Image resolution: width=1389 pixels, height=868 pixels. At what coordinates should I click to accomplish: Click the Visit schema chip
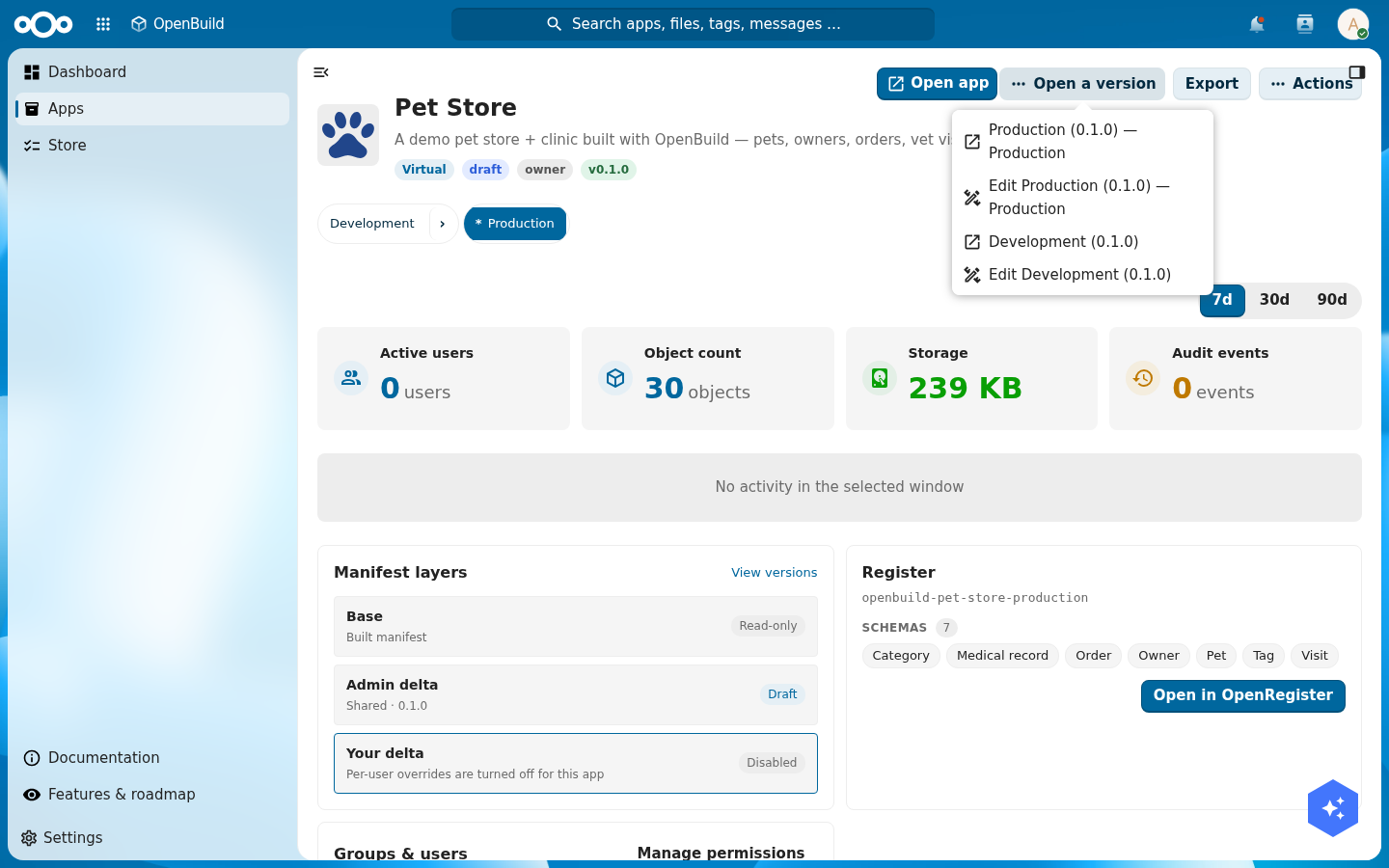tap(1315, 656)
